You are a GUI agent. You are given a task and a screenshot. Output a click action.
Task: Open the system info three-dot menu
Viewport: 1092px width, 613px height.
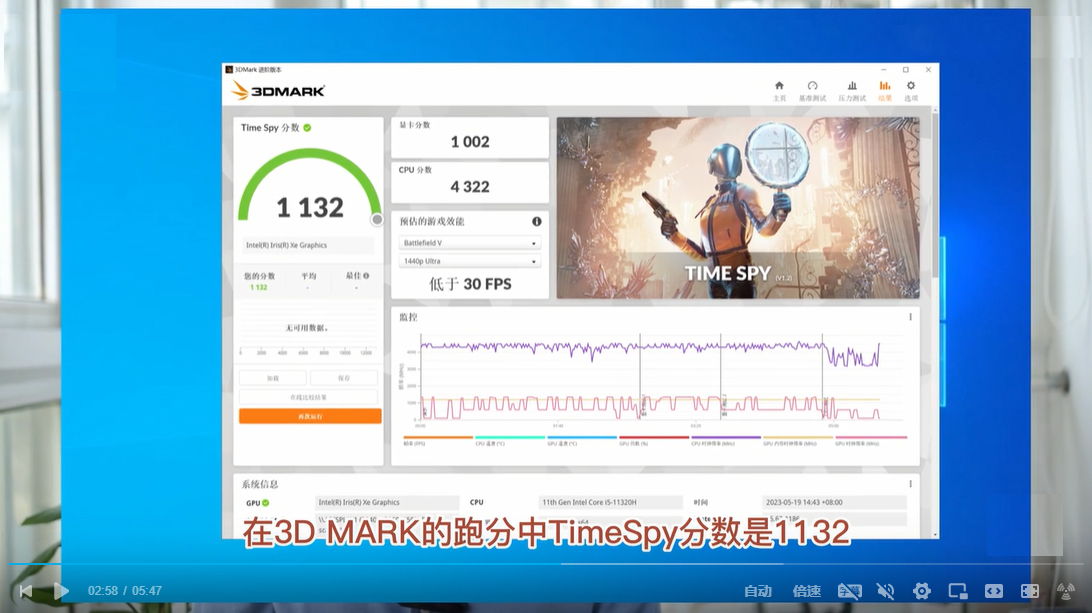click(910, 483)
